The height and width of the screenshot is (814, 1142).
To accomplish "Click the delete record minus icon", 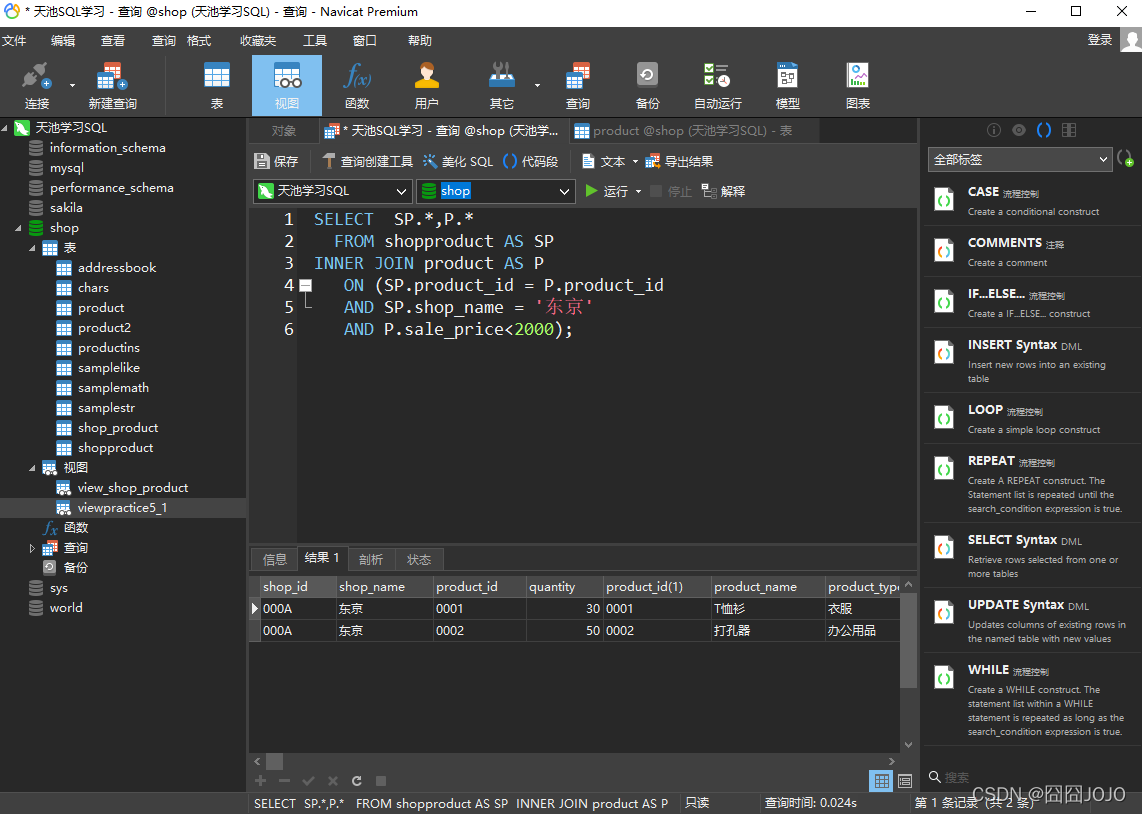I will click(x=284, y=781).
